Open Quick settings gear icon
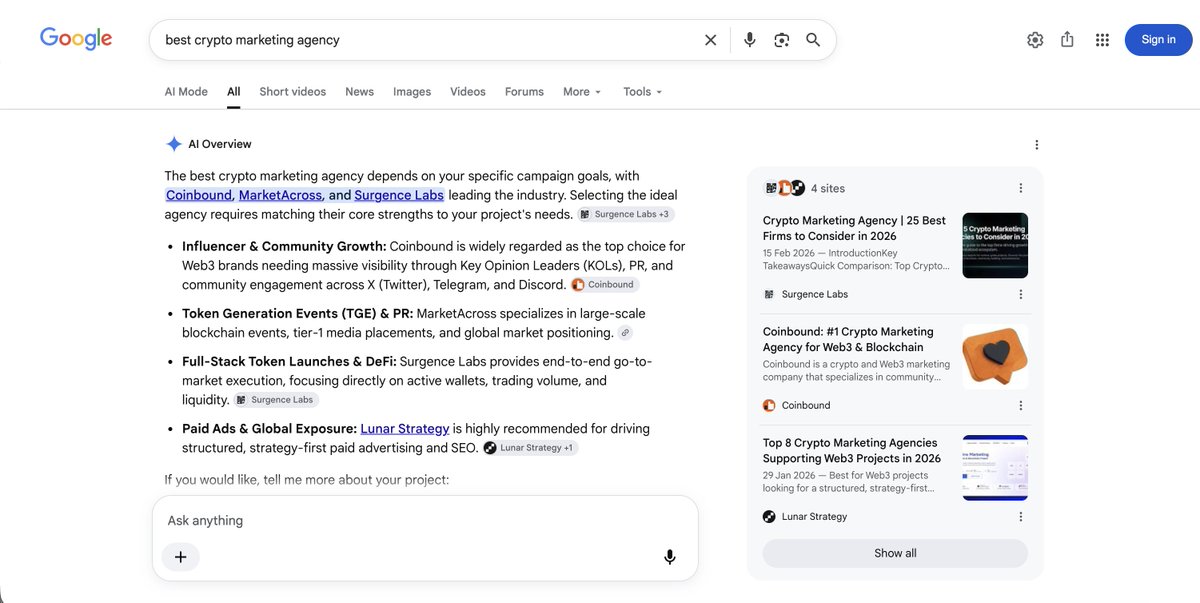The height and width of the screenshot is (603, 1200). tap(1035, 40)
